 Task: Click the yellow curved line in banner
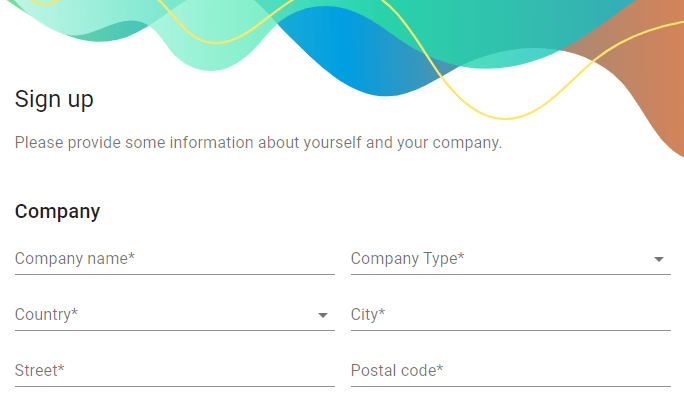pyautogui.click(x=505, y=118)
